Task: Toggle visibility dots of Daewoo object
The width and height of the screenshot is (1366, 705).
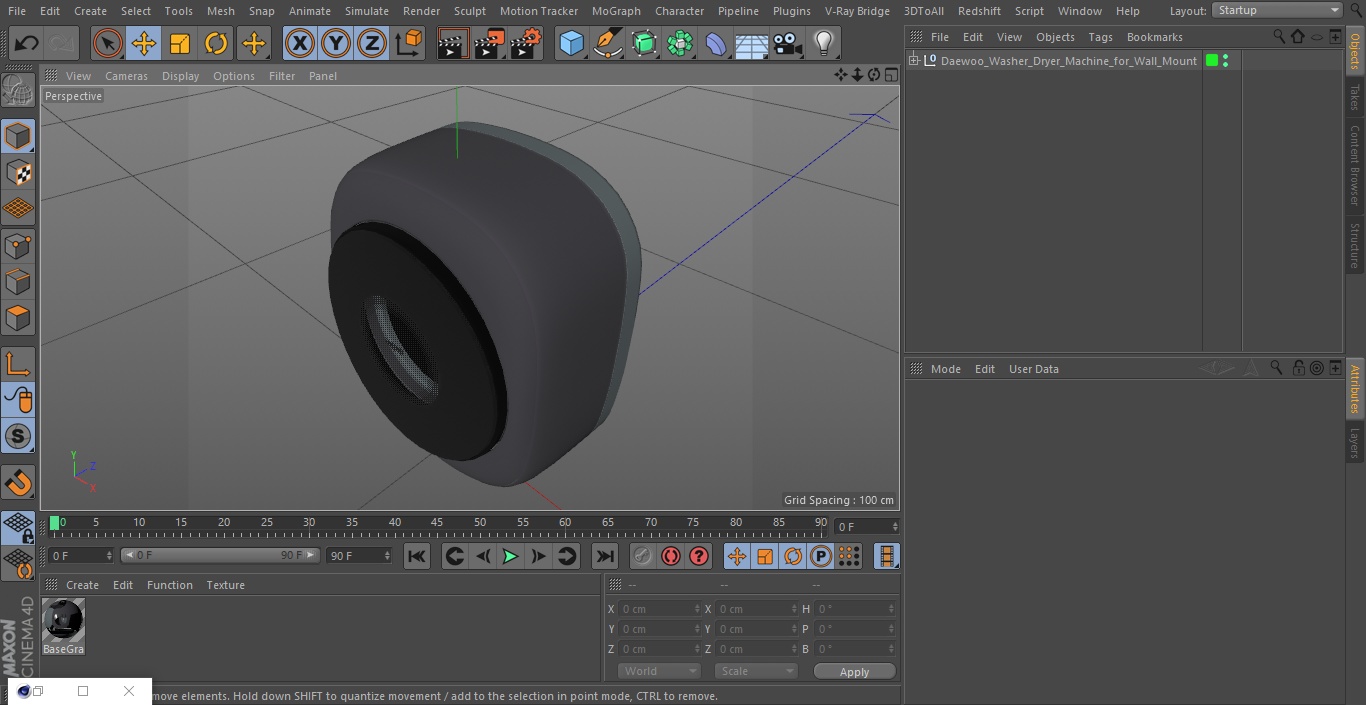Action: (x=1226, y=61)
